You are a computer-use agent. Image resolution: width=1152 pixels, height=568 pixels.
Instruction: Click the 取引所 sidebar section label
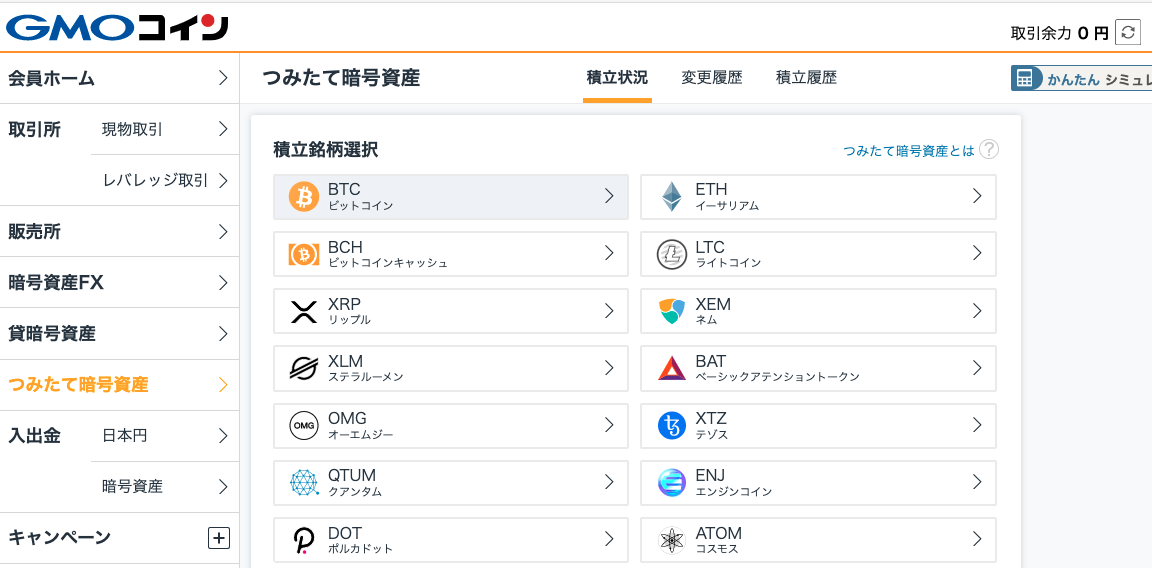click(35, 129)
